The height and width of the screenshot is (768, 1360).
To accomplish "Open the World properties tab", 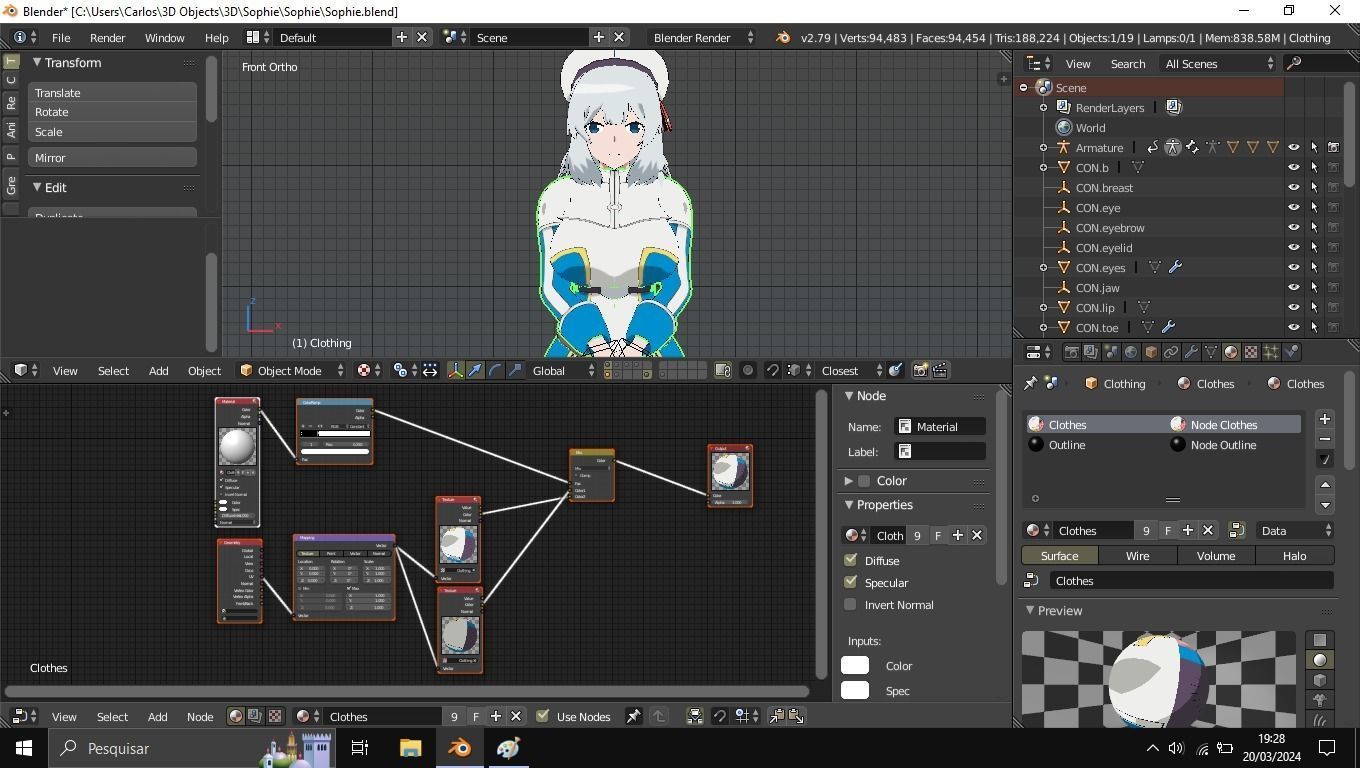I will pos(1131,352).
